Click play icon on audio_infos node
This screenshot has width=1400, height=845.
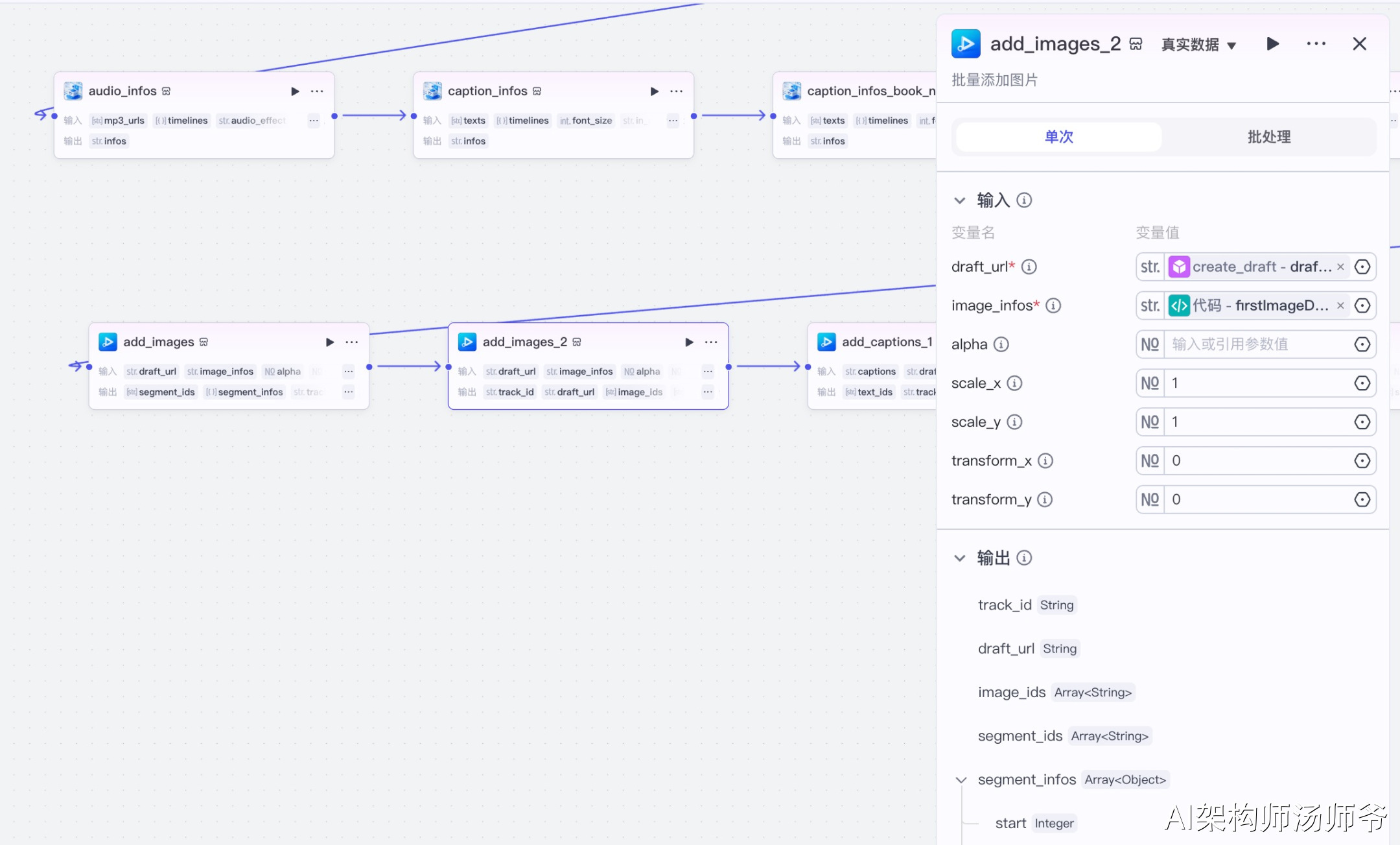click(x=295, y=91)
